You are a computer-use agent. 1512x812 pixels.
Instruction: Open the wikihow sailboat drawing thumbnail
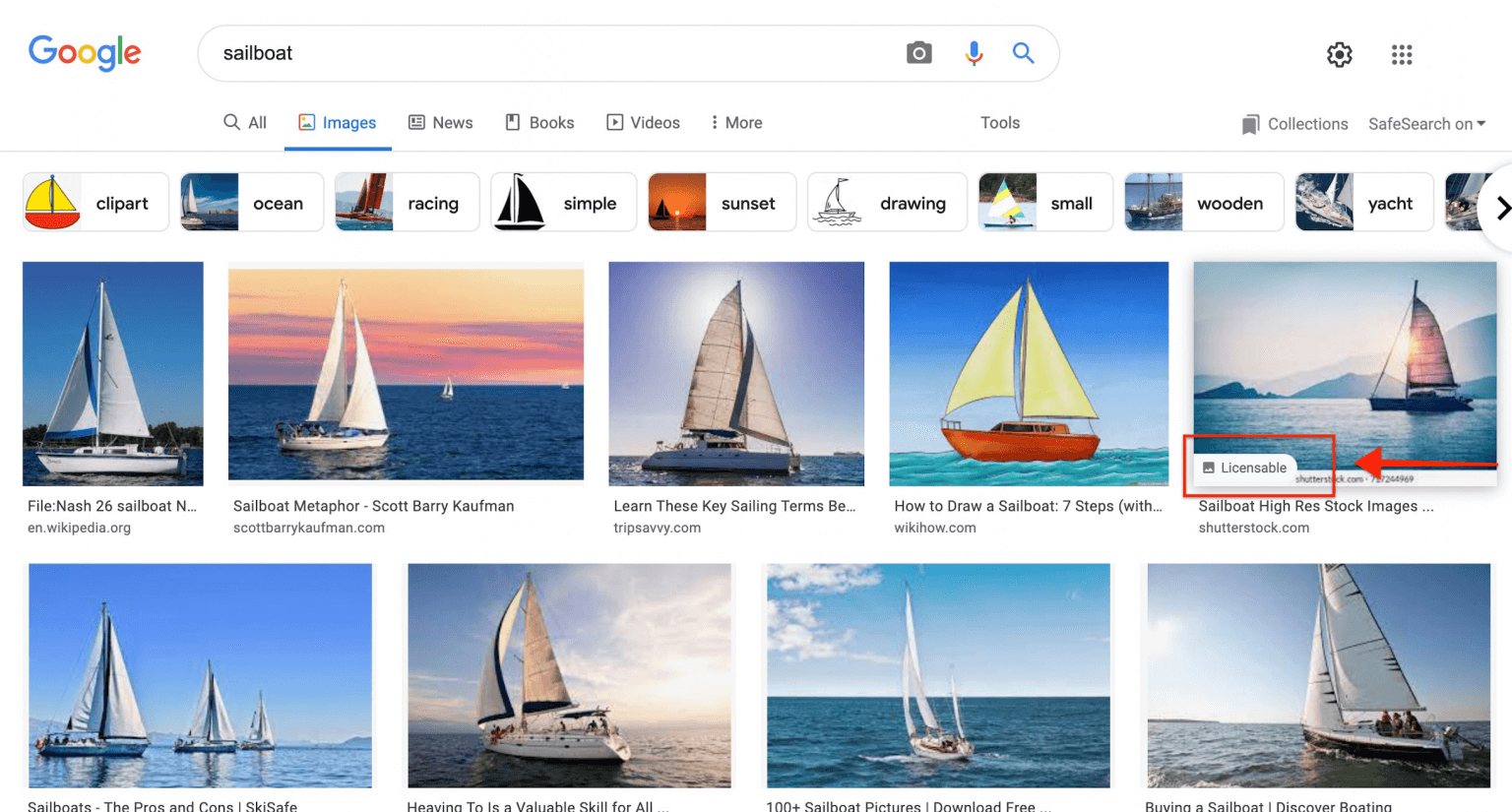coord(1028,374)
